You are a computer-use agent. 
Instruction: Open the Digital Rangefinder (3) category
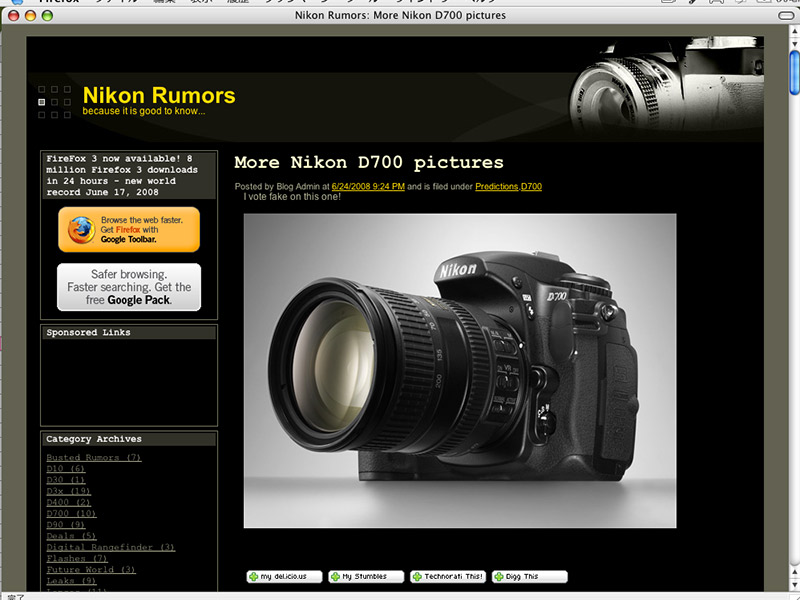110,547
